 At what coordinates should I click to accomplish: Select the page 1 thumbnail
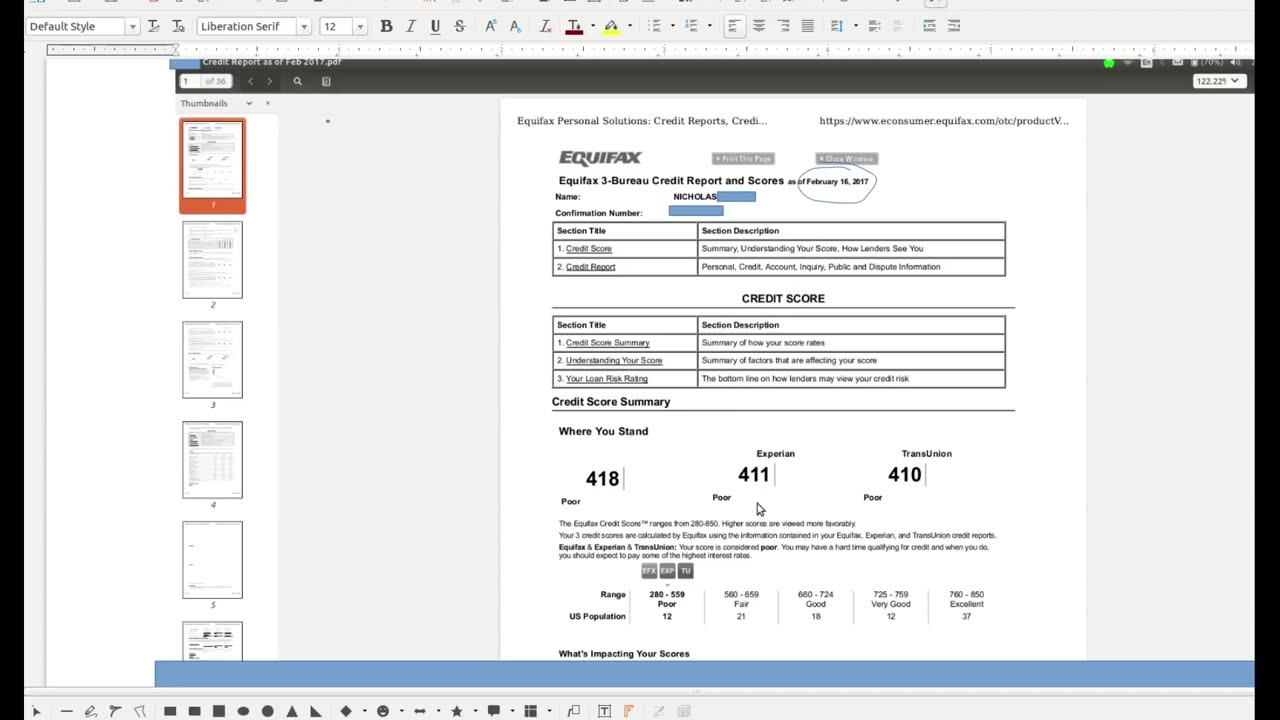tap(212, 160)
